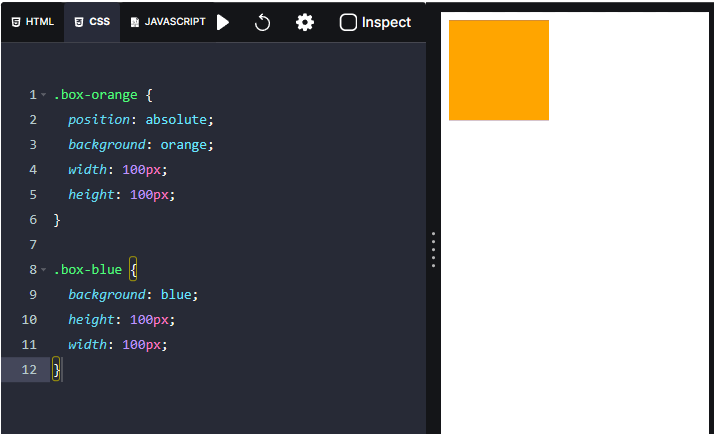714x434 pixels.
Task: Select the CSS tab
Action: coord(92,22)
